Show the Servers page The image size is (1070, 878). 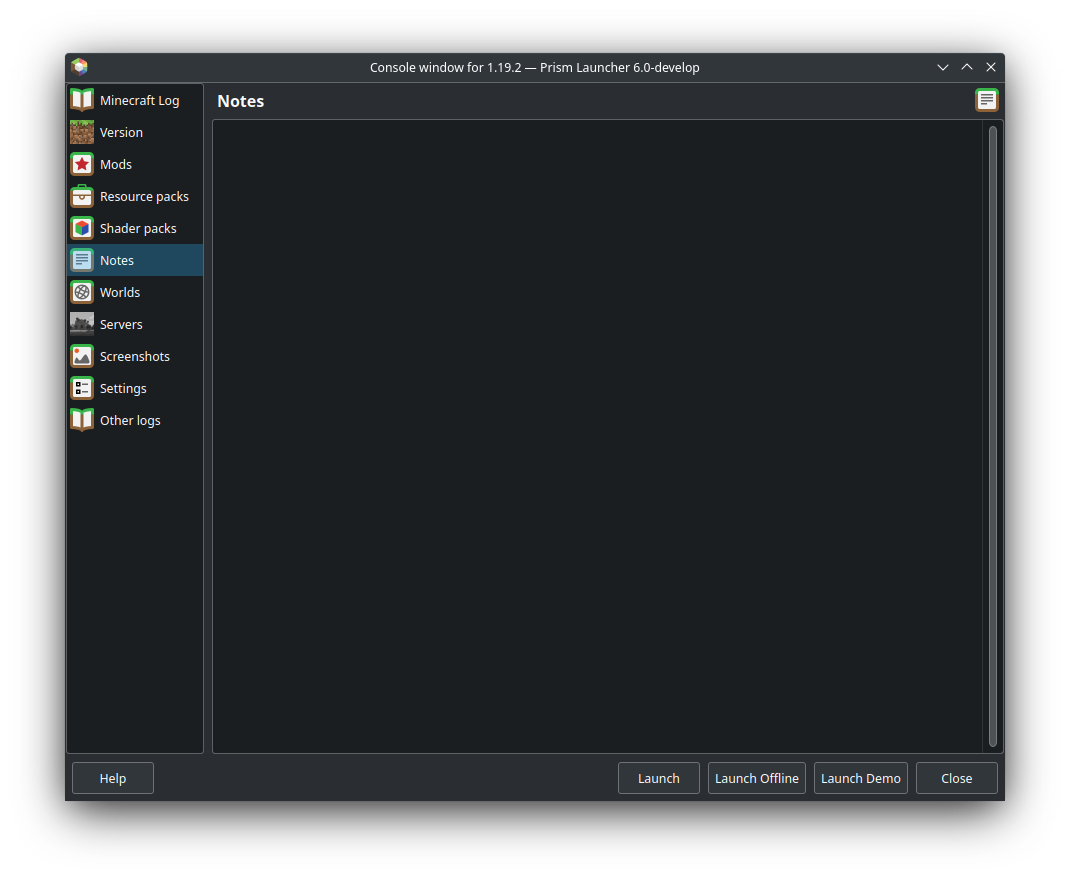[x=135, y=325]
